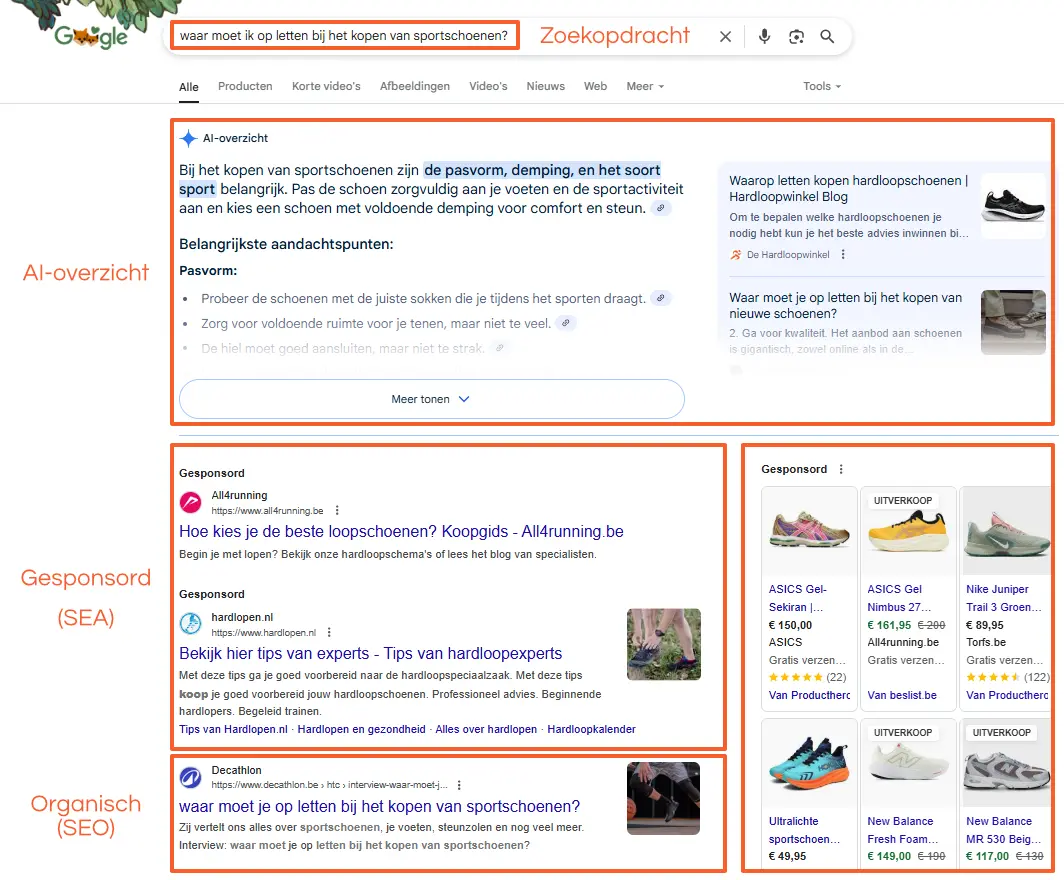This screenshot has height=880, width=1064.
Task: Click grey sneakers thumbnail in second source card
Action: tap(1013, 322)
